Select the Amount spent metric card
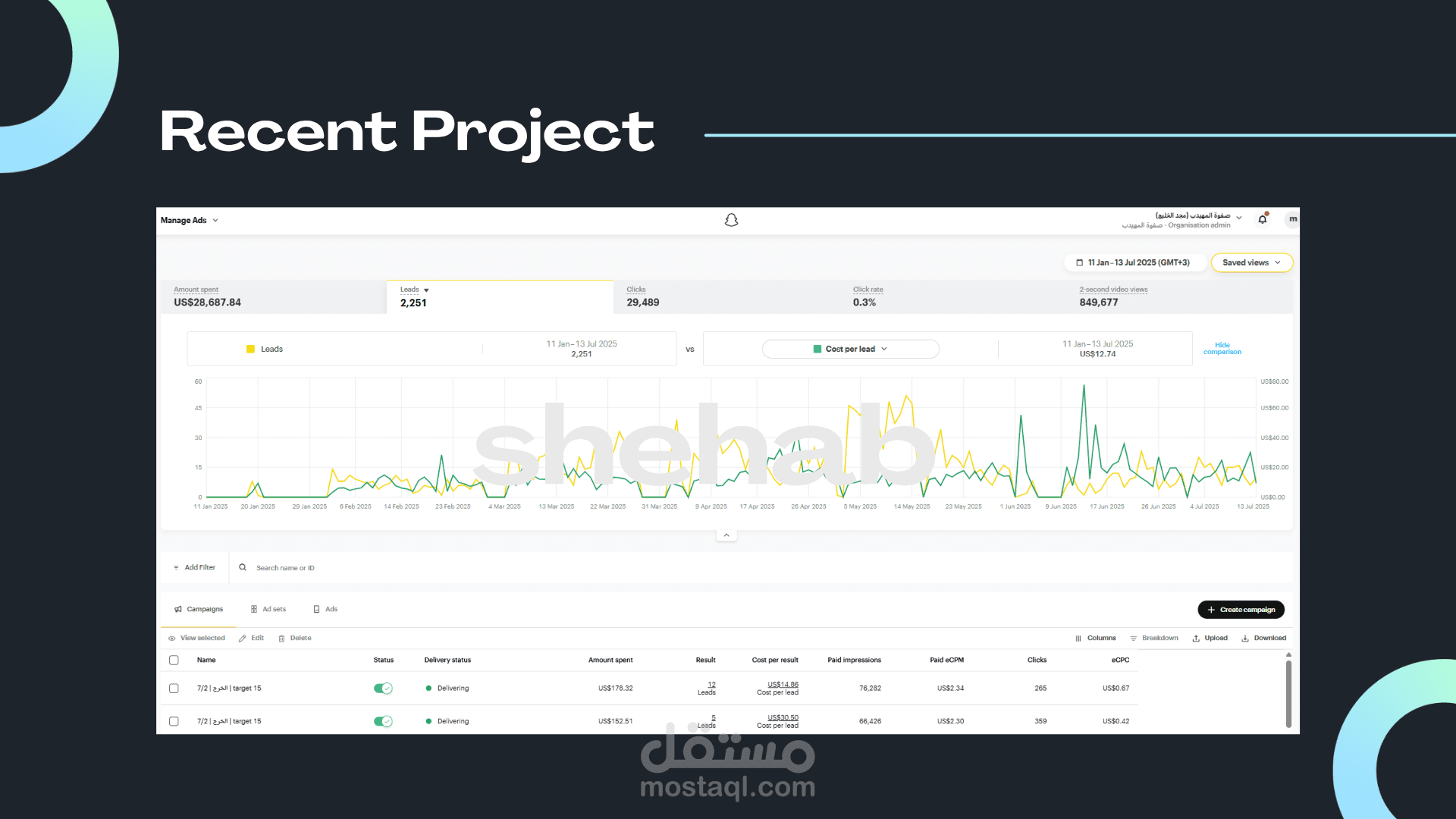Screen dimensions: 1456x819 click(274, 297)
